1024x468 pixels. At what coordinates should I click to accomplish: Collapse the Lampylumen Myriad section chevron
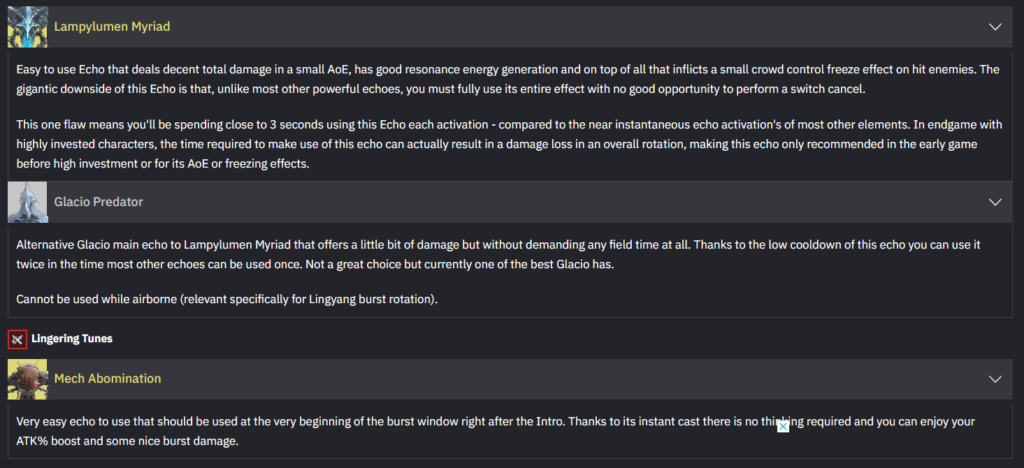994,27
